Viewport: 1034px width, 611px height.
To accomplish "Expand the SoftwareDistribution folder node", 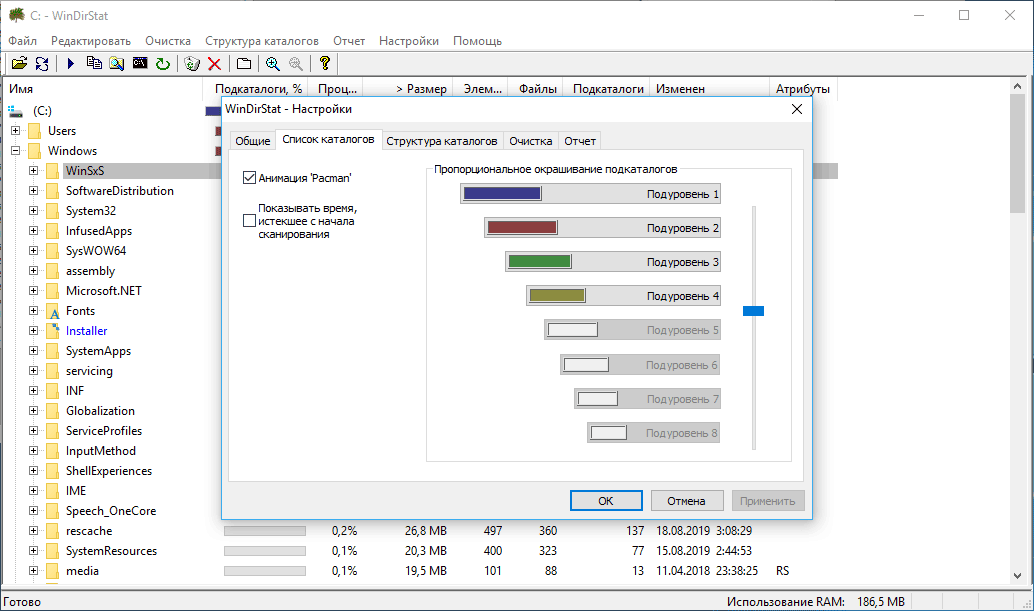I will 34,190.
